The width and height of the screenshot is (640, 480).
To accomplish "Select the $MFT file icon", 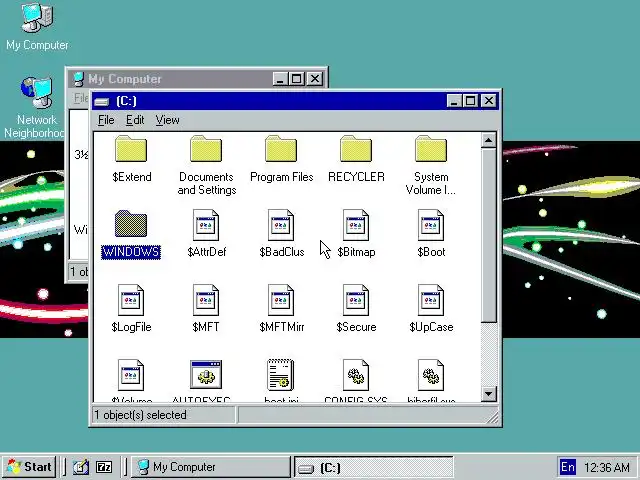I will coord(206,300).
